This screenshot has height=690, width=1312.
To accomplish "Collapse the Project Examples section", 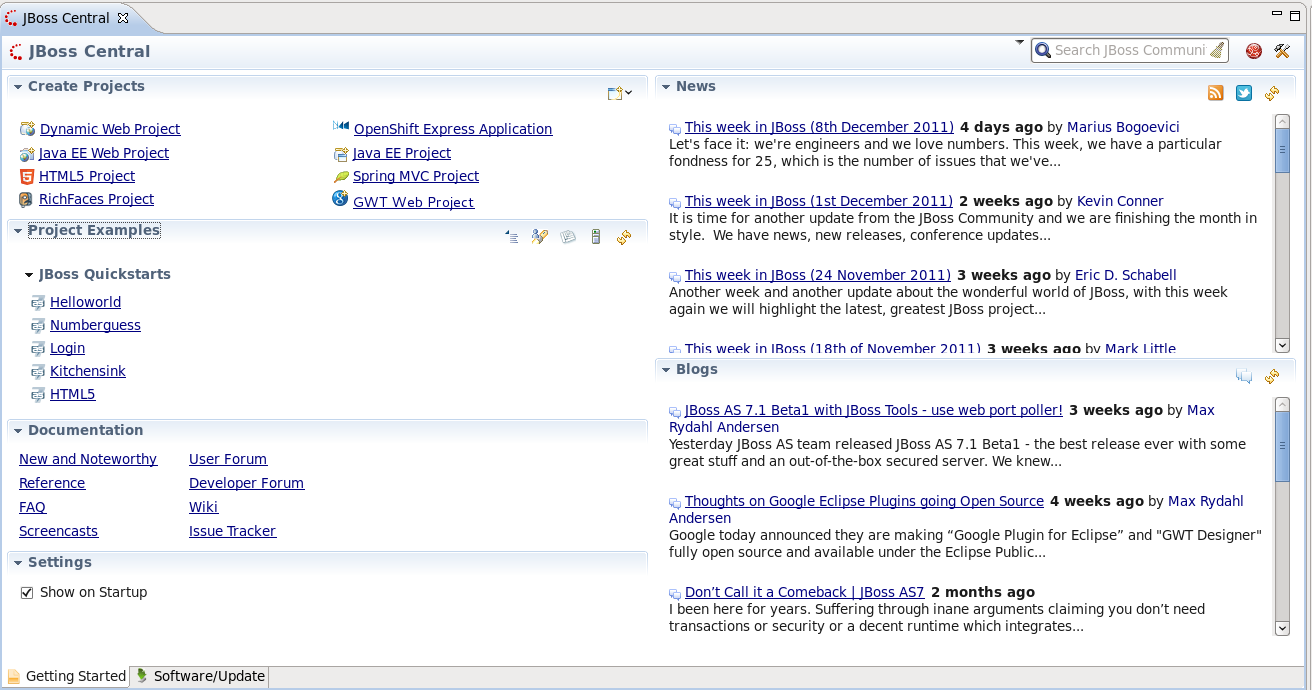I will click(18, 231).
